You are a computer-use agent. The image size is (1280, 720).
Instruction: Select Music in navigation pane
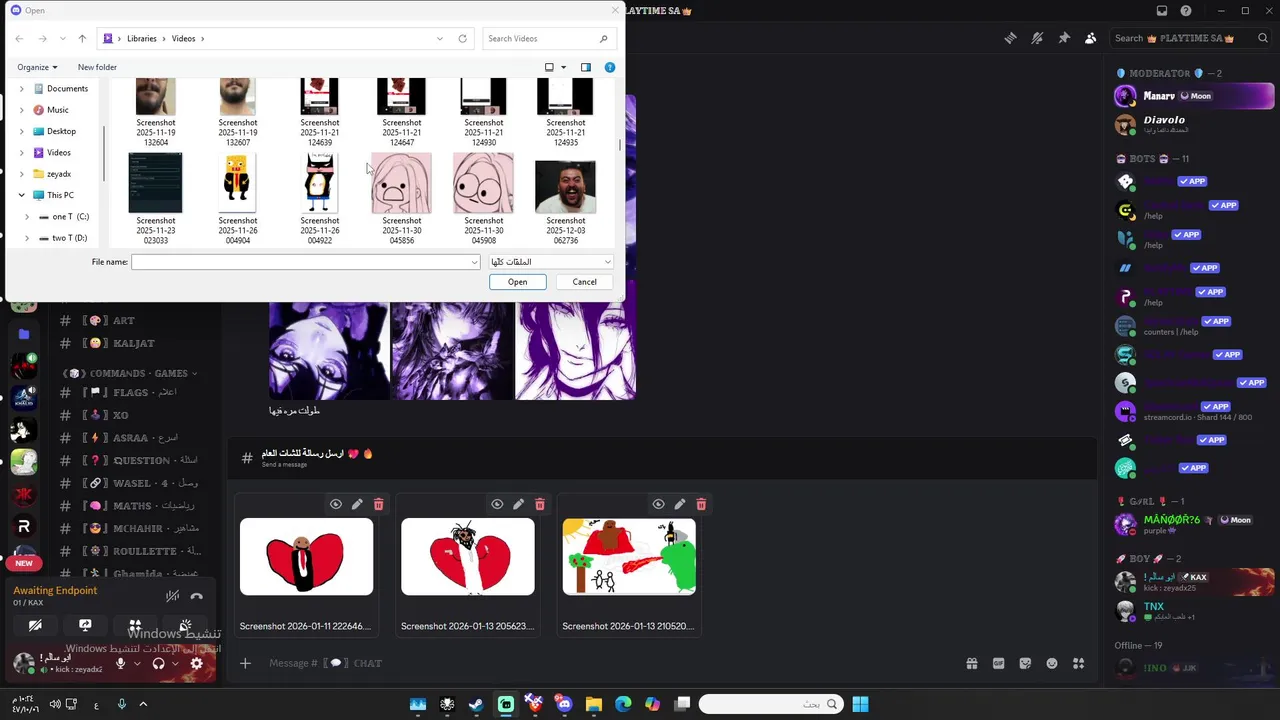[x=57, y=110]
